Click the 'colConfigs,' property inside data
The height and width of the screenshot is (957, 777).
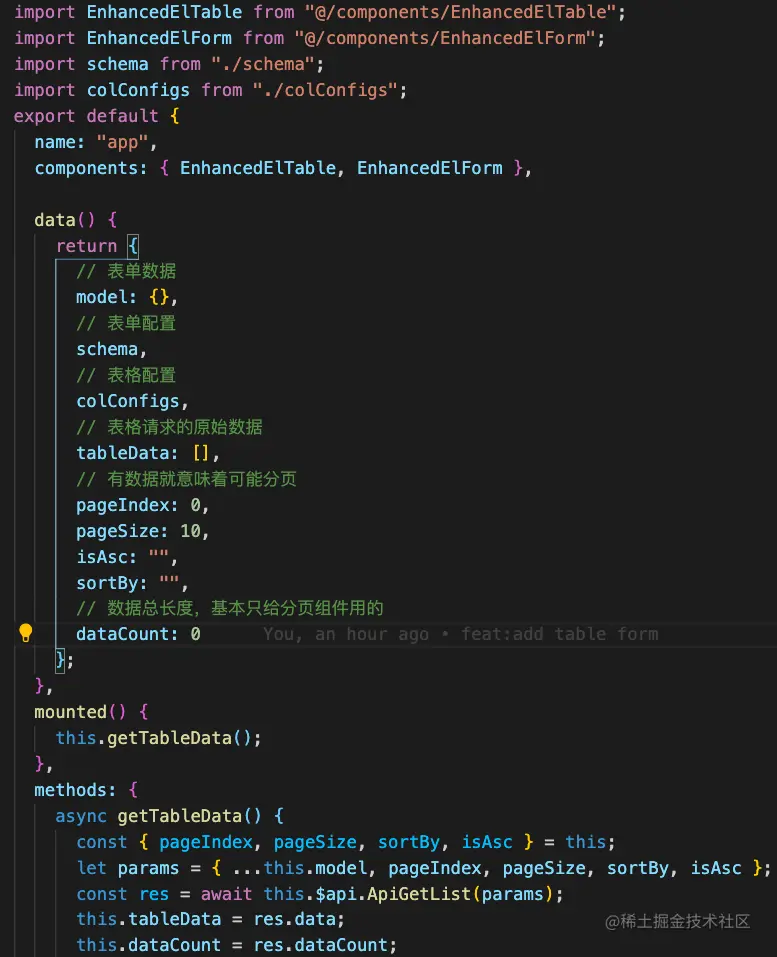pyautogui.click(x=132, y=402)
